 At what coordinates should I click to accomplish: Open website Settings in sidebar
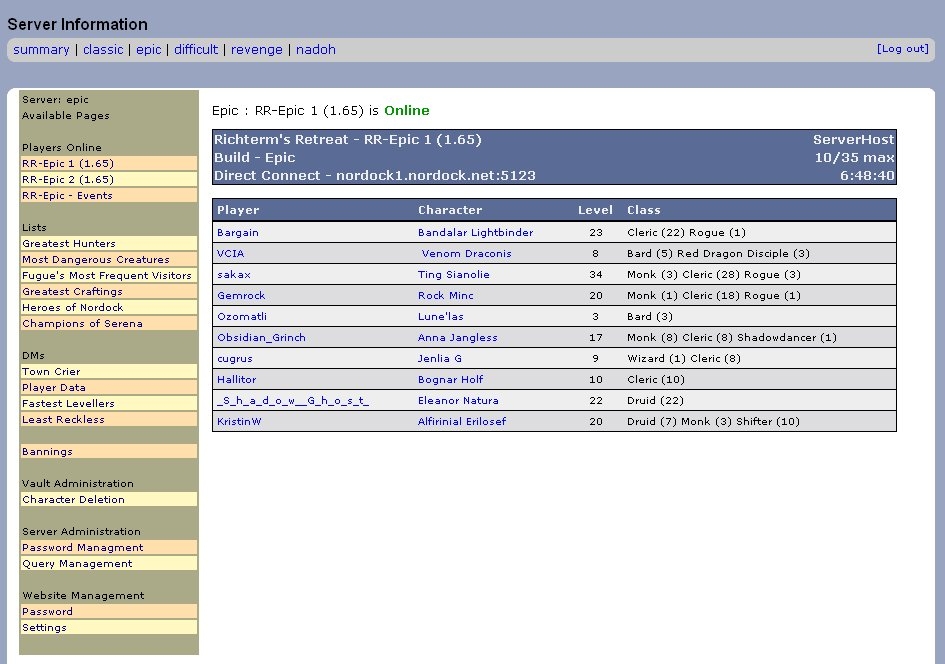click(44, 628)
